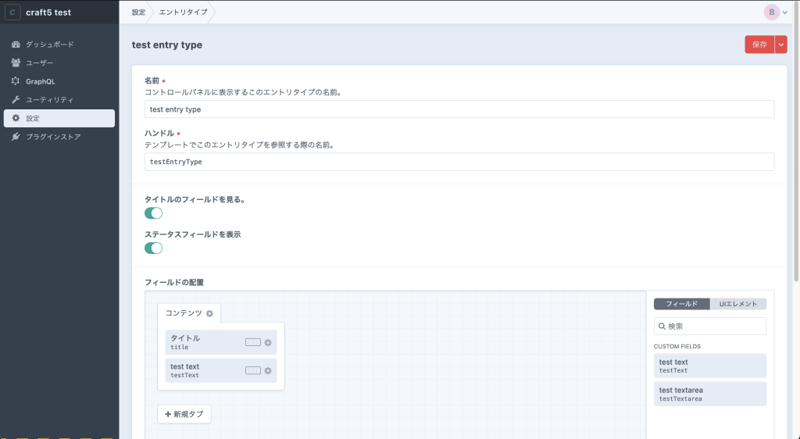
Task: Click the エントリタイプ breadcrumb link
Action: [x=183, y=12]
